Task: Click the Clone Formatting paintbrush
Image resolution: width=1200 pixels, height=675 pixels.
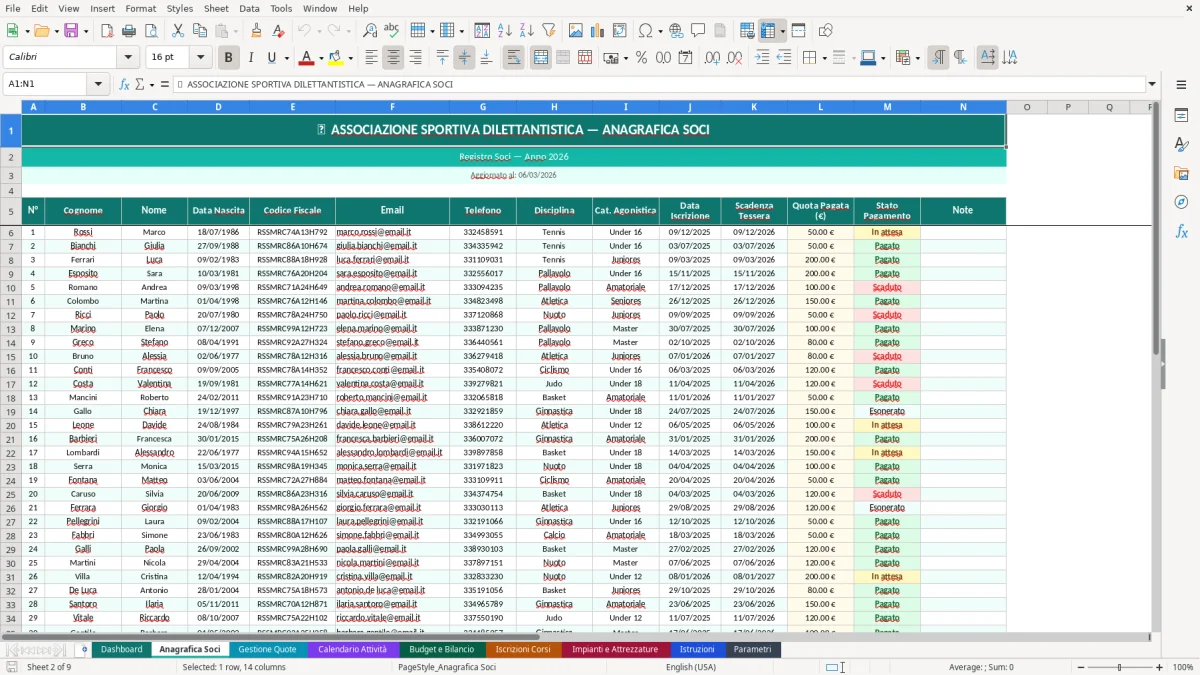Action: pos(256,31)
